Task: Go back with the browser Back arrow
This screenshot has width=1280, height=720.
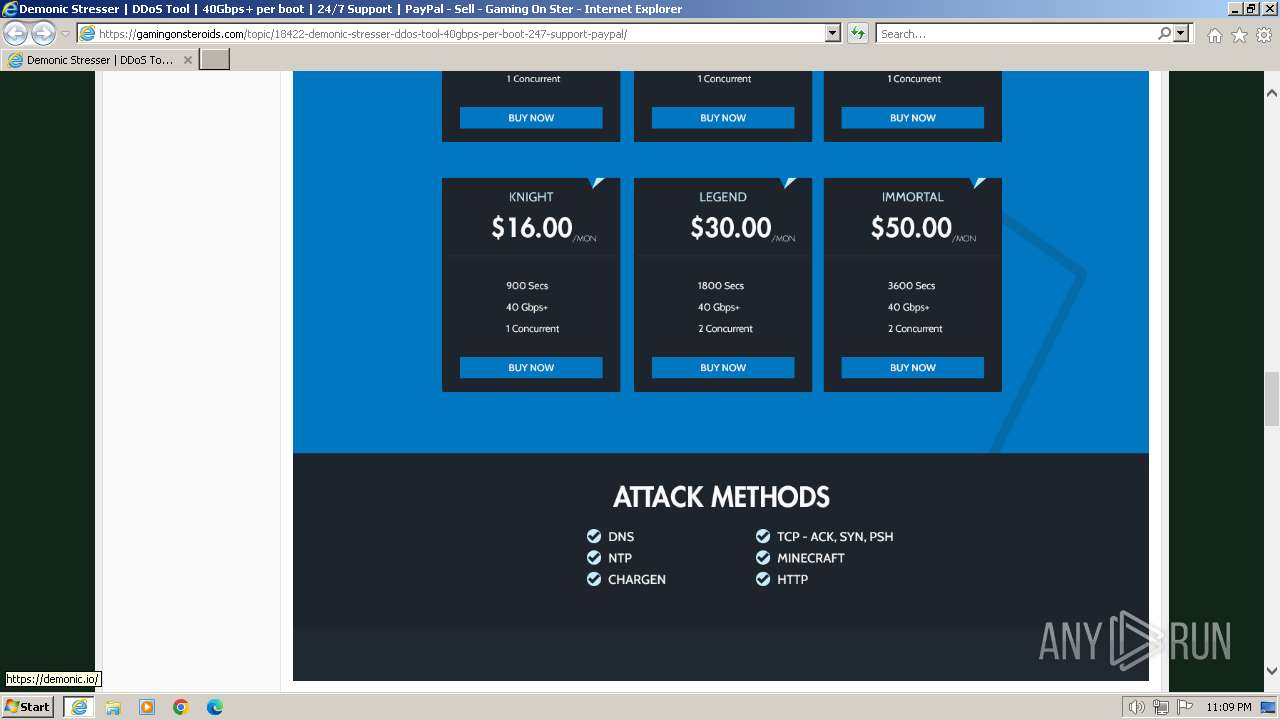Action: 16,34
